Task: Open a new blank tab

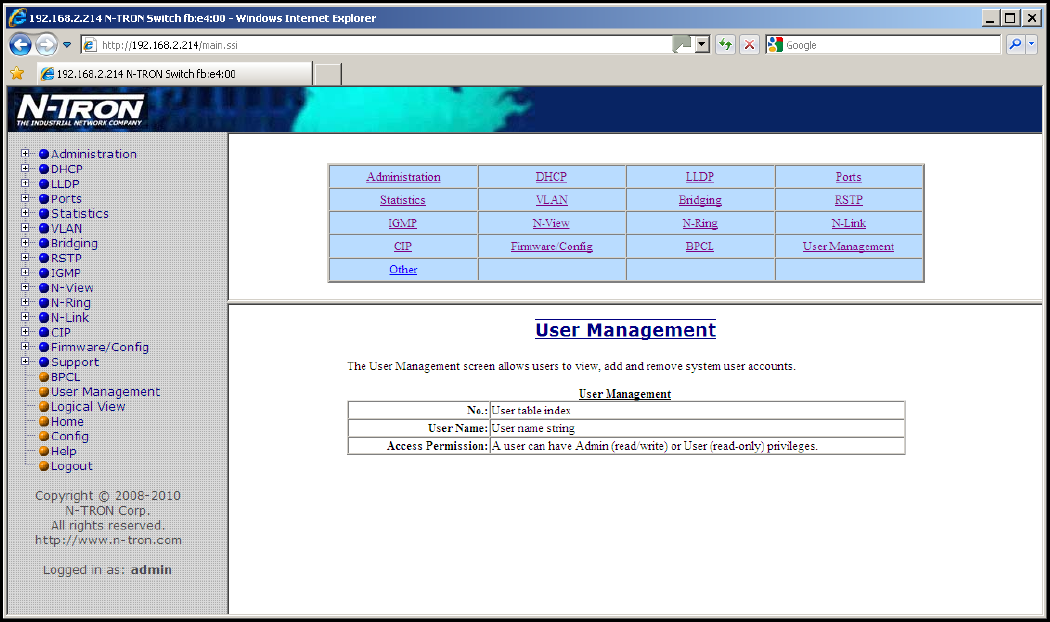Action: pyautogui.click(x=328, y=74)
